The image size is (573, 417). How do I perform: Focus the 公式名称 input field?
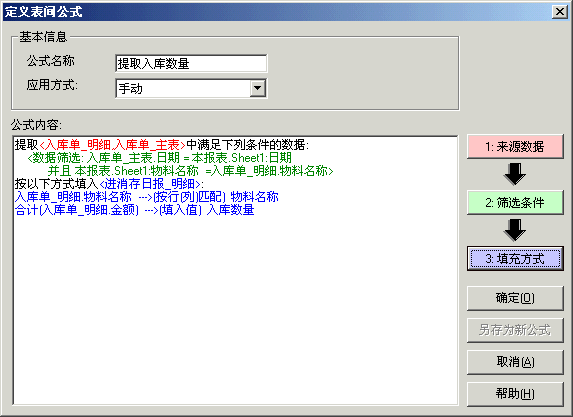191,64
